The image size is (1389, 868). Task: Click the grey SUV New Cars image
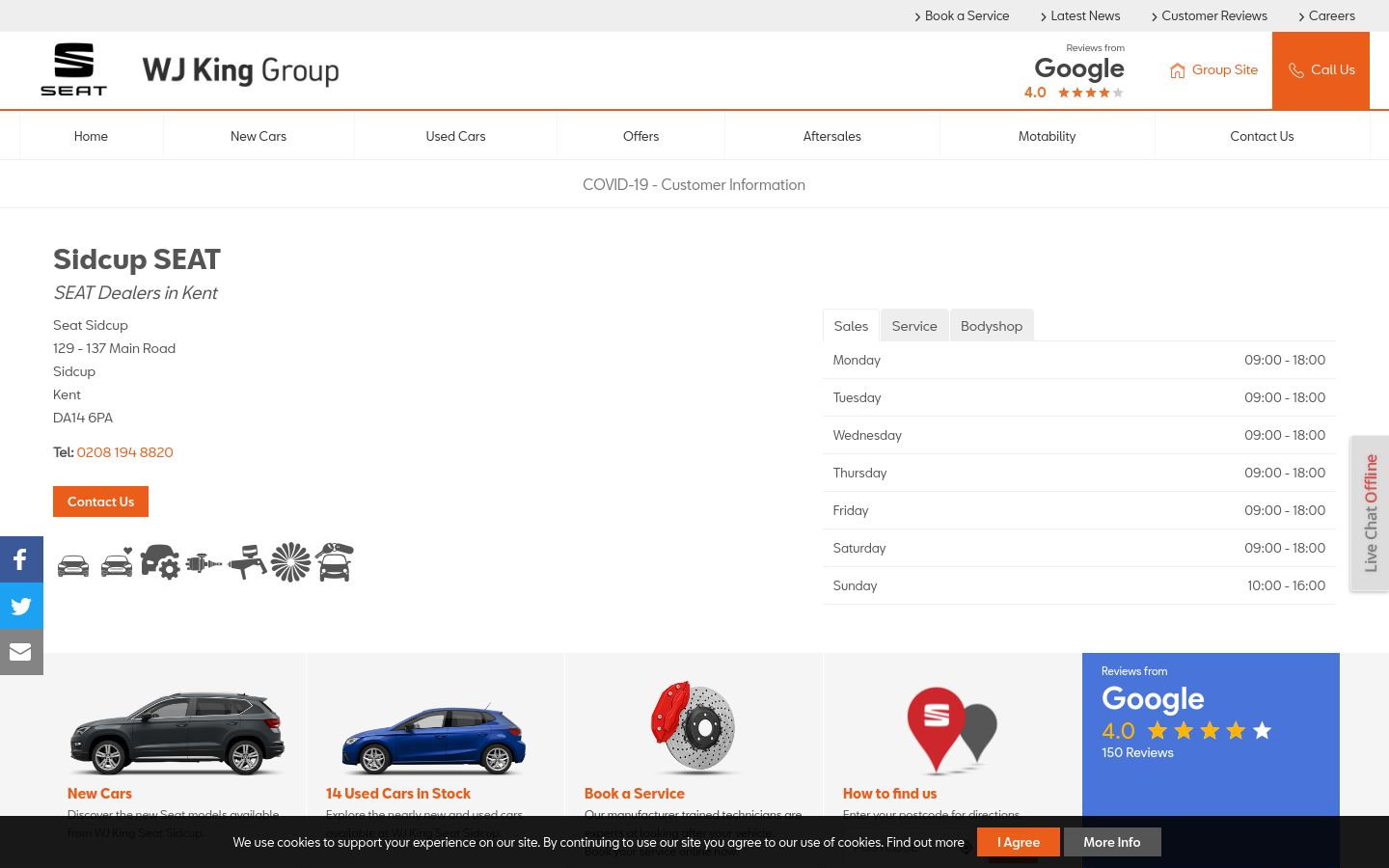tap(177, 733)
